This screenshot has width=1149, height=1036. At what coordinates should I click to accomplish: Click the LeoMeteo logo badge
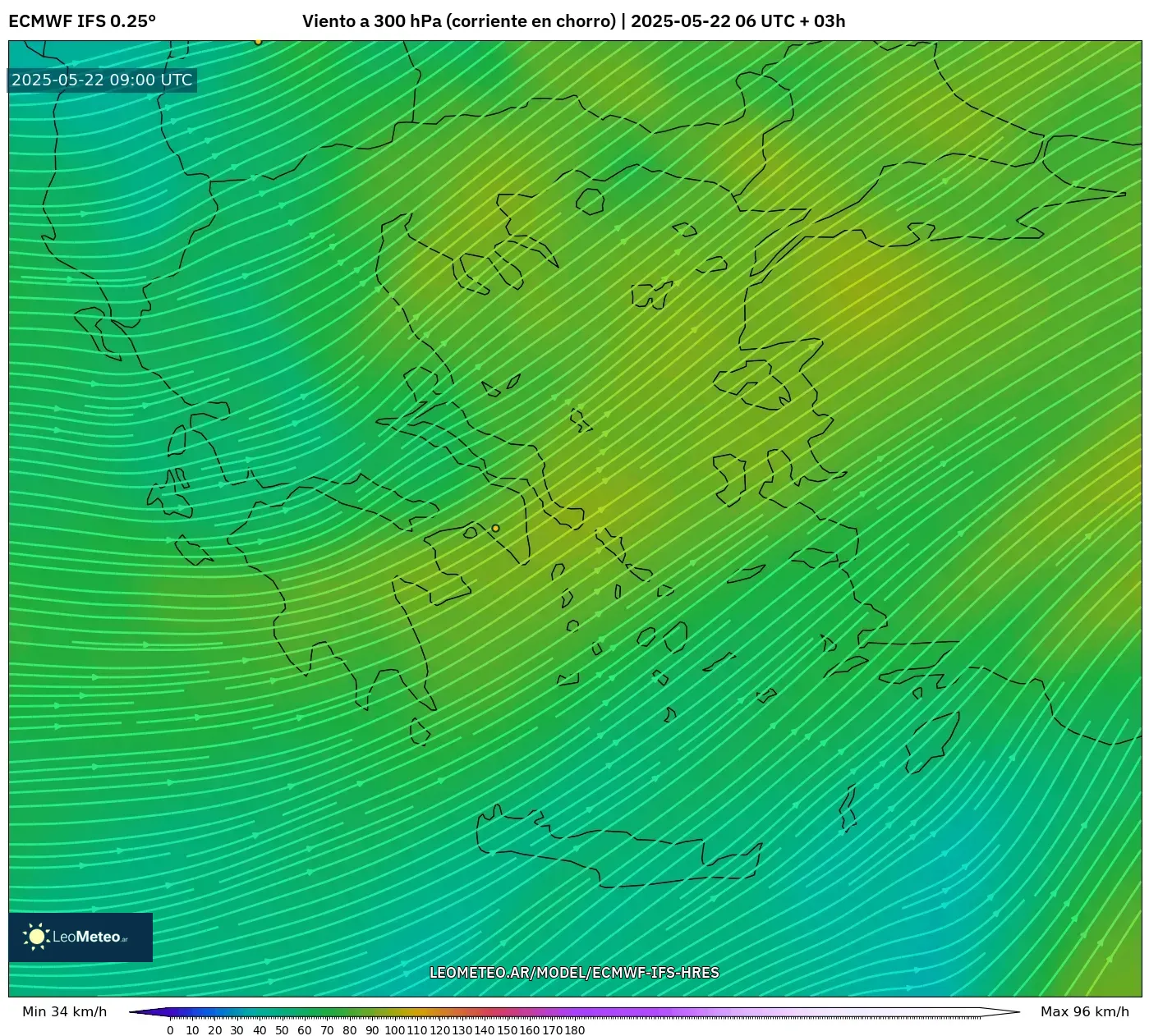80,937
